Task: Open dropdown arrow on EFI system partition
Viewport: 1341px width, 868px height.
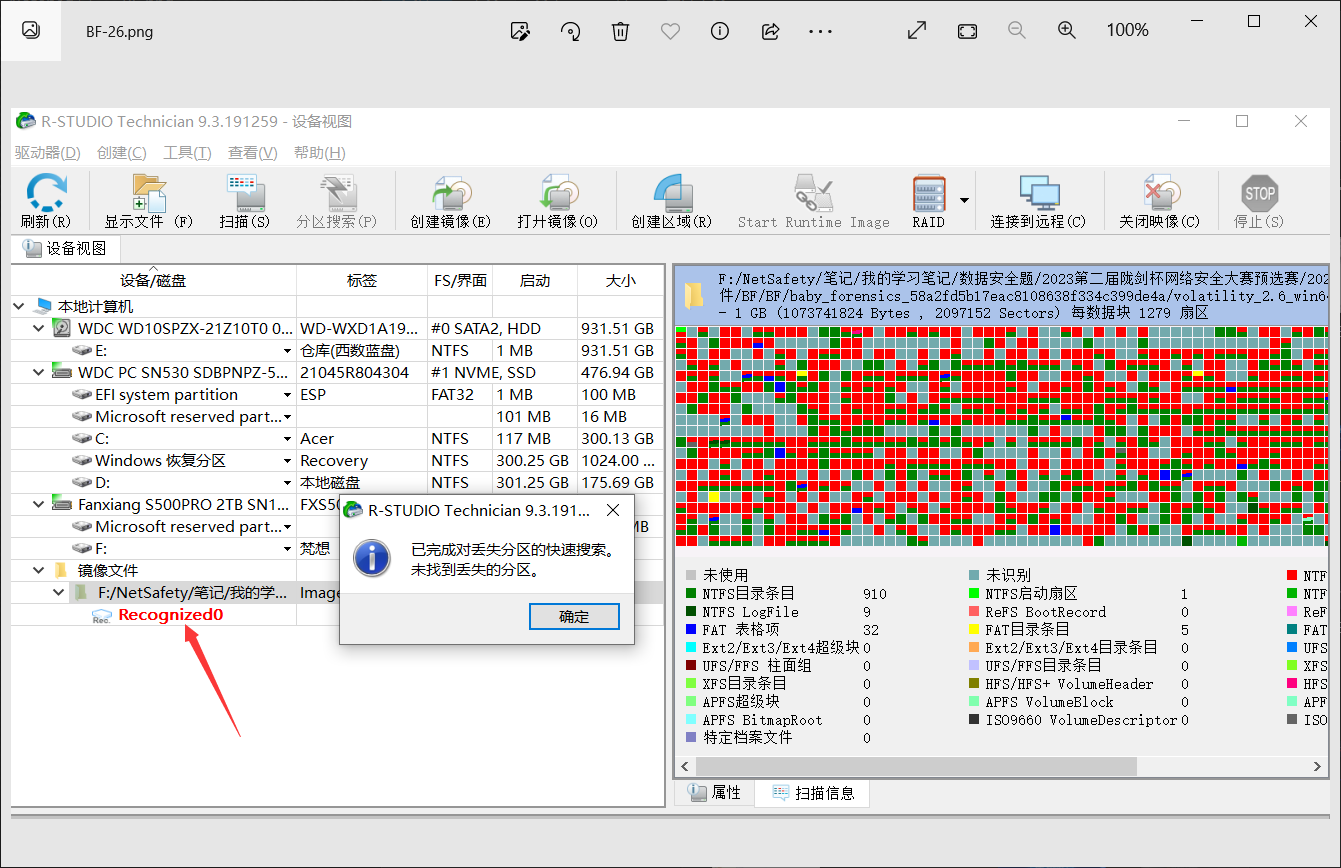Action: (288, 395)
